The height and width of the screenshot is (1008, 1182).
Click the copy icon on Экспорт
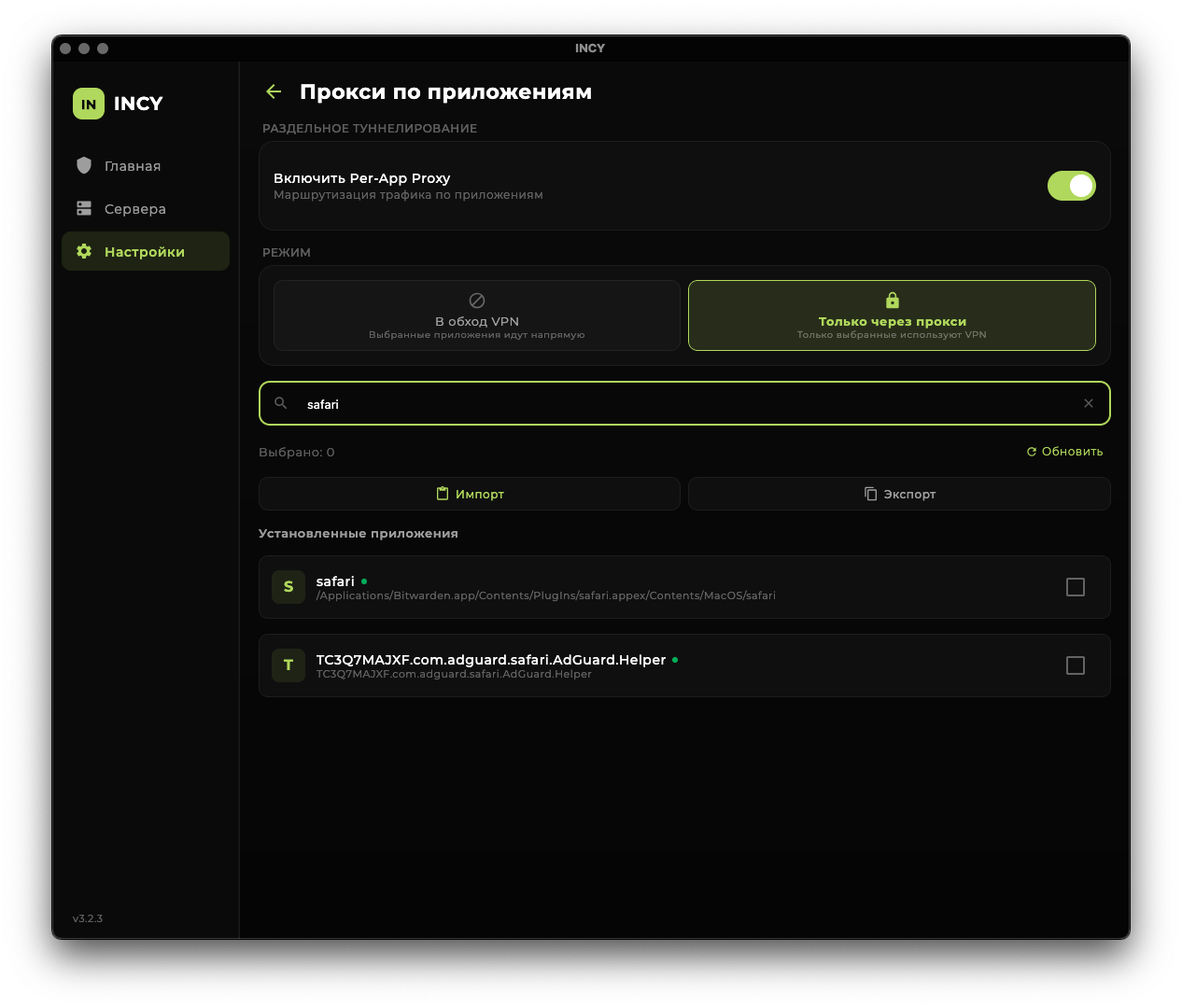[x=870, y=494]
